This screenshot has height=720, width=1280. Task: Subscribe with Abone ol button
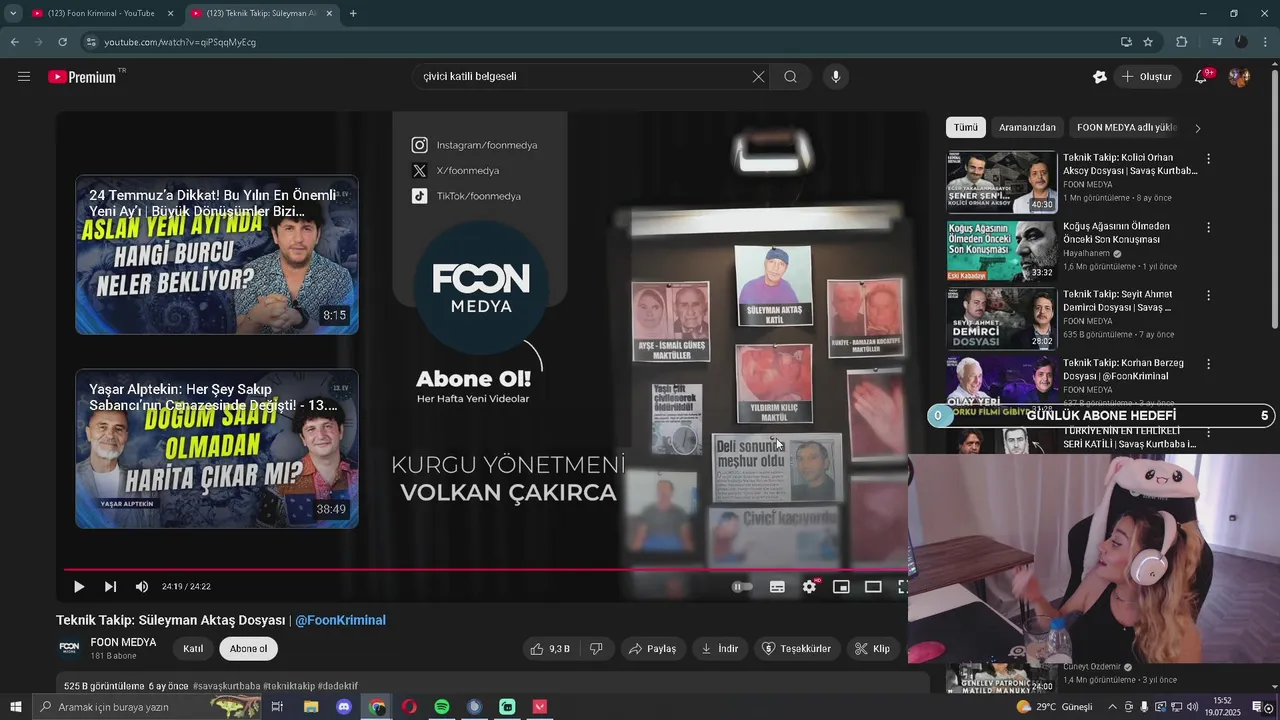249,649
